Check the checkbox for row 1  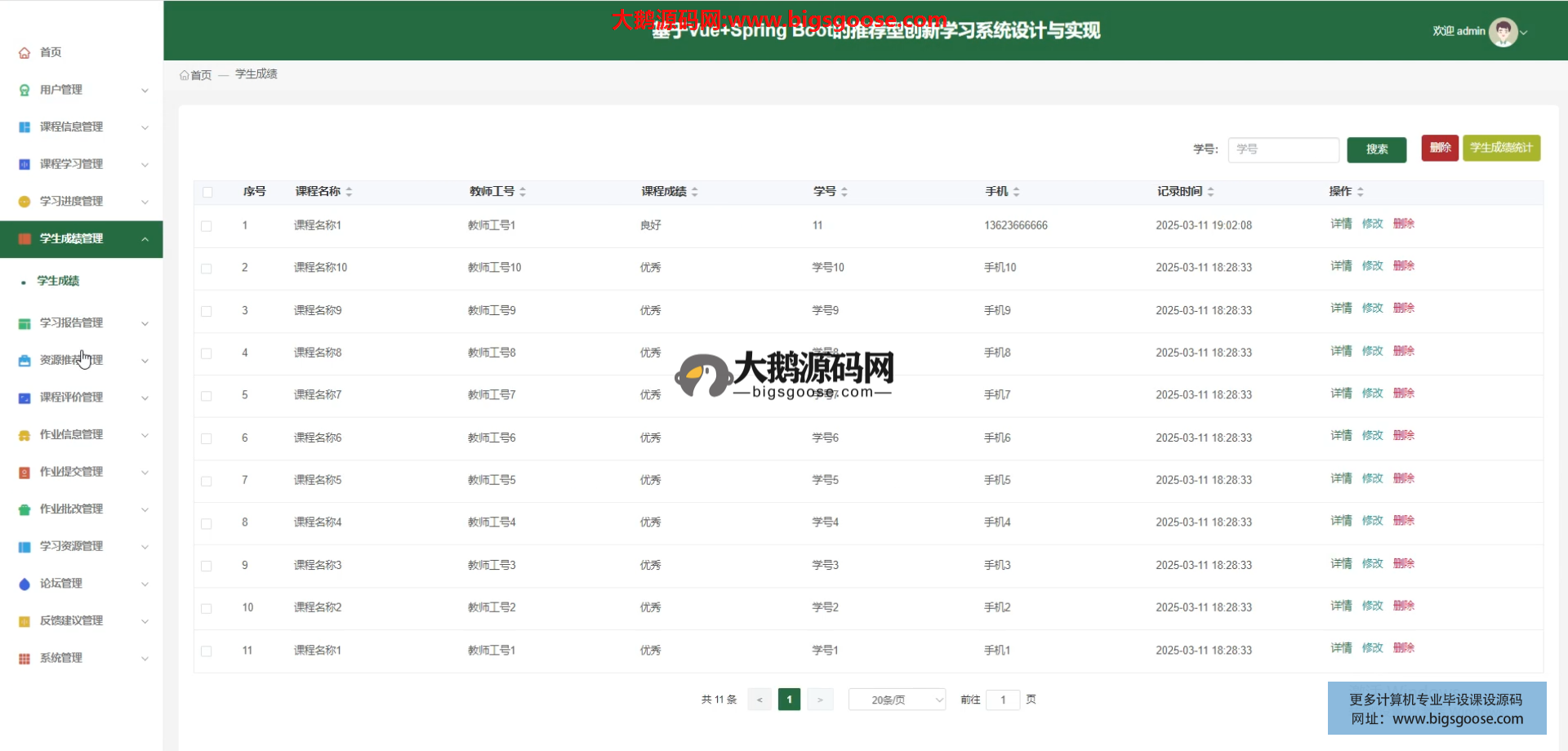[x=207, y=226]
